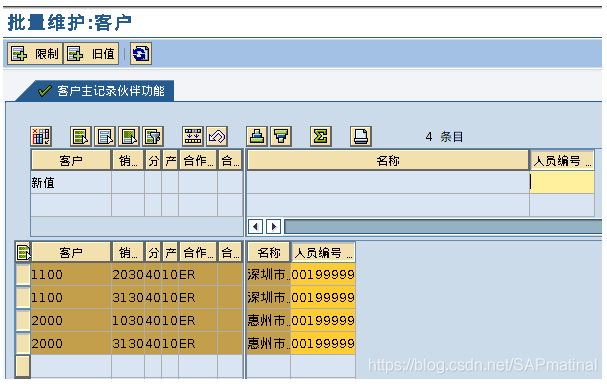Screen dimensions: 607x384
Task: Click the refresh icon in top toolbar
Action: [141, 53]
